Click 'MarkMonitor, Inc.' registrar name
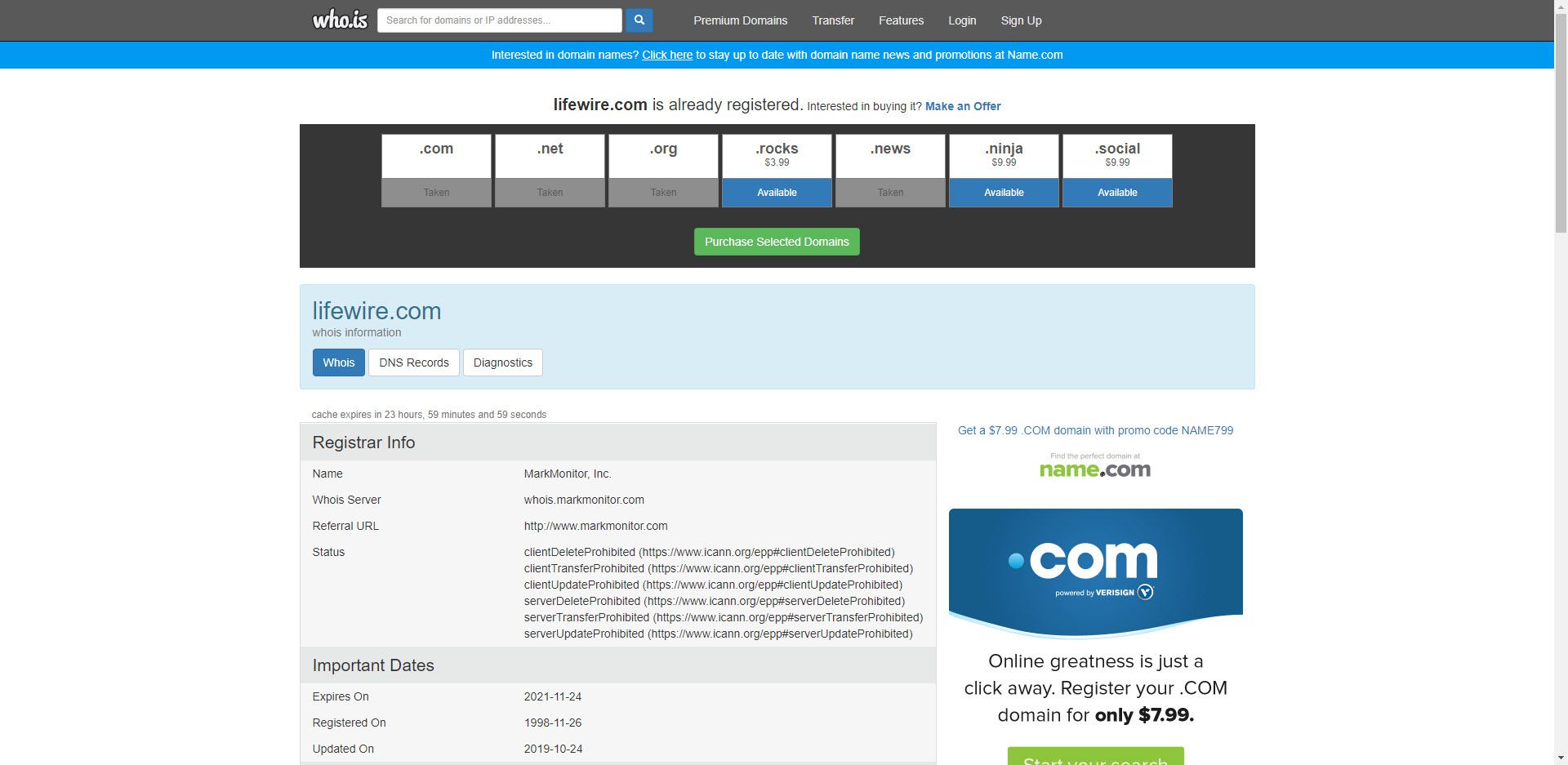This screenshot has height=765, width=1568. 568,474
